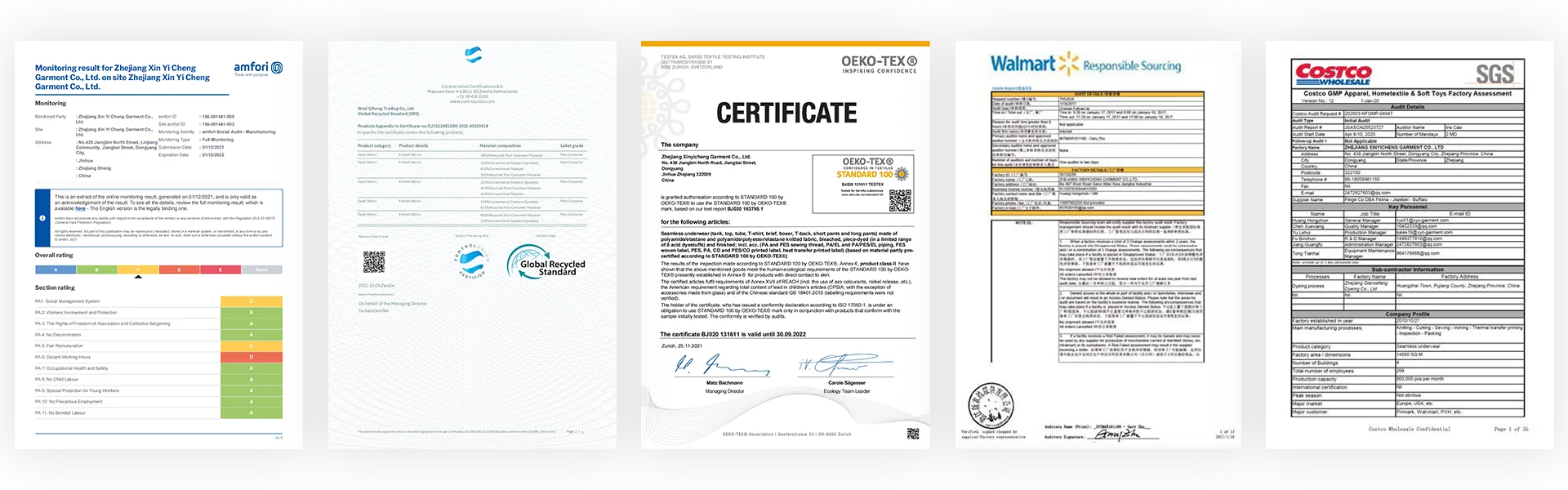Click 'PA 6: Decent Working Hours' row
The height and width of the screenshot is (490, 1568).
pyautogui.click(x=158, y=357)
